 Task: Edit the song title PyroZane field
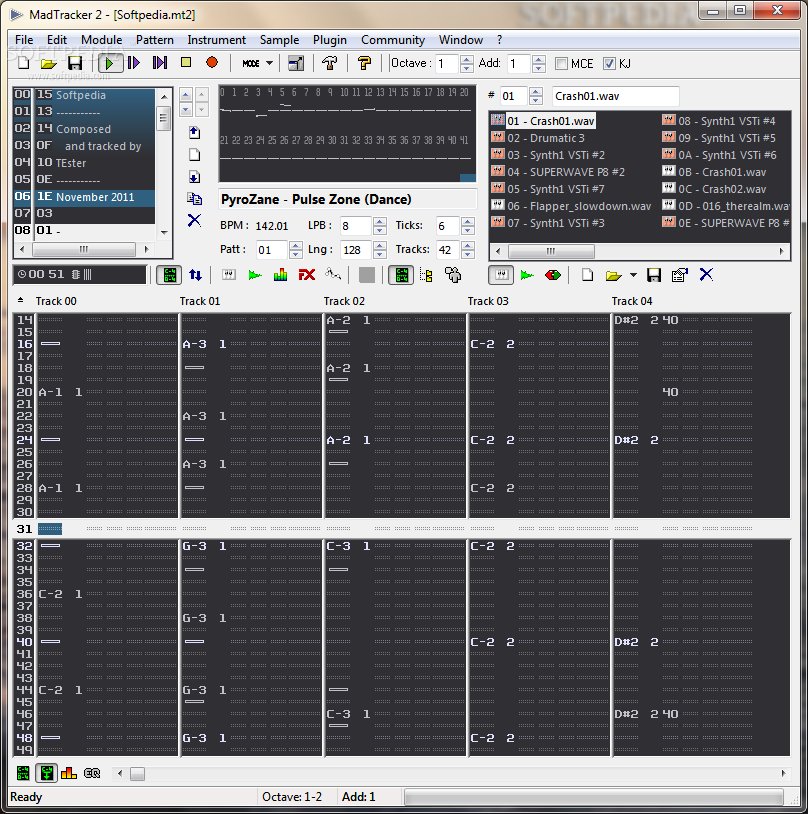point(347,199)
